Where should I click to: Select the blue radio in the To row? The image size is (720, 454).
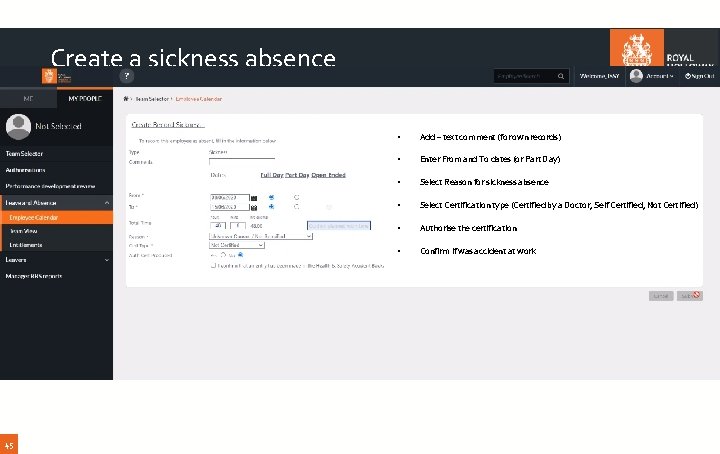(x=271, y=207)
